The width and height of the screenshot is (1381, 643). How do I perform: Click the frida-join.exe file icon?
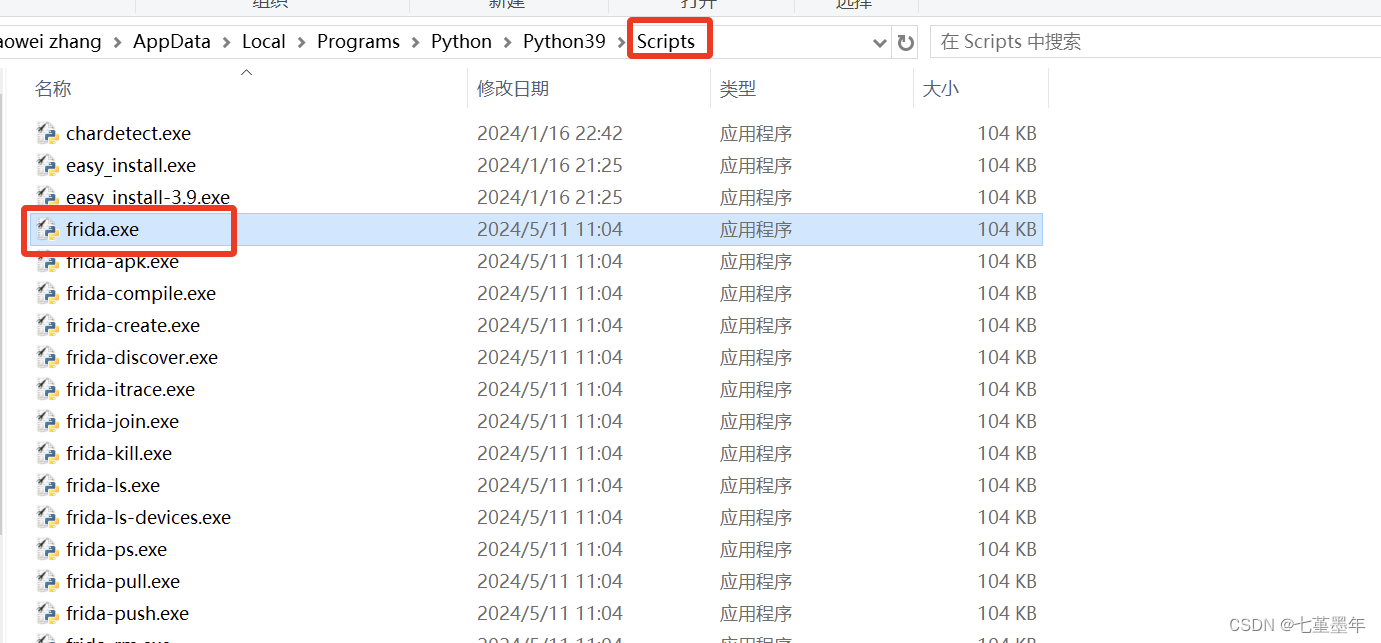click(x=47, y=421)
